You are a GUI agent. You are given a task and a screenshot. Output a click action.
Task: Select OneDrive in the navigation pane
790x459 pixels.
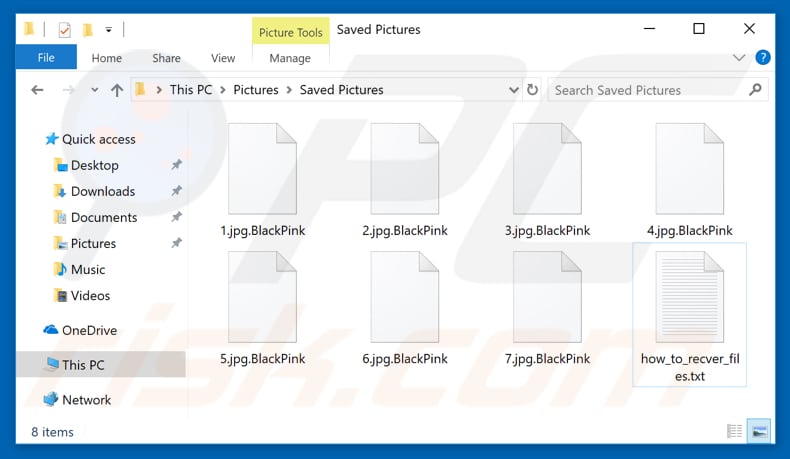[x=89, y=330]
